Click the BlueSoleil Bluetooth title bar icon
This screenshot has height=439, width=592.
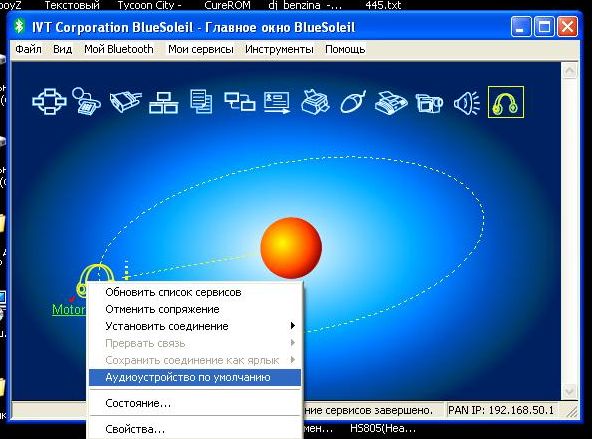click(x=19, y=26)
